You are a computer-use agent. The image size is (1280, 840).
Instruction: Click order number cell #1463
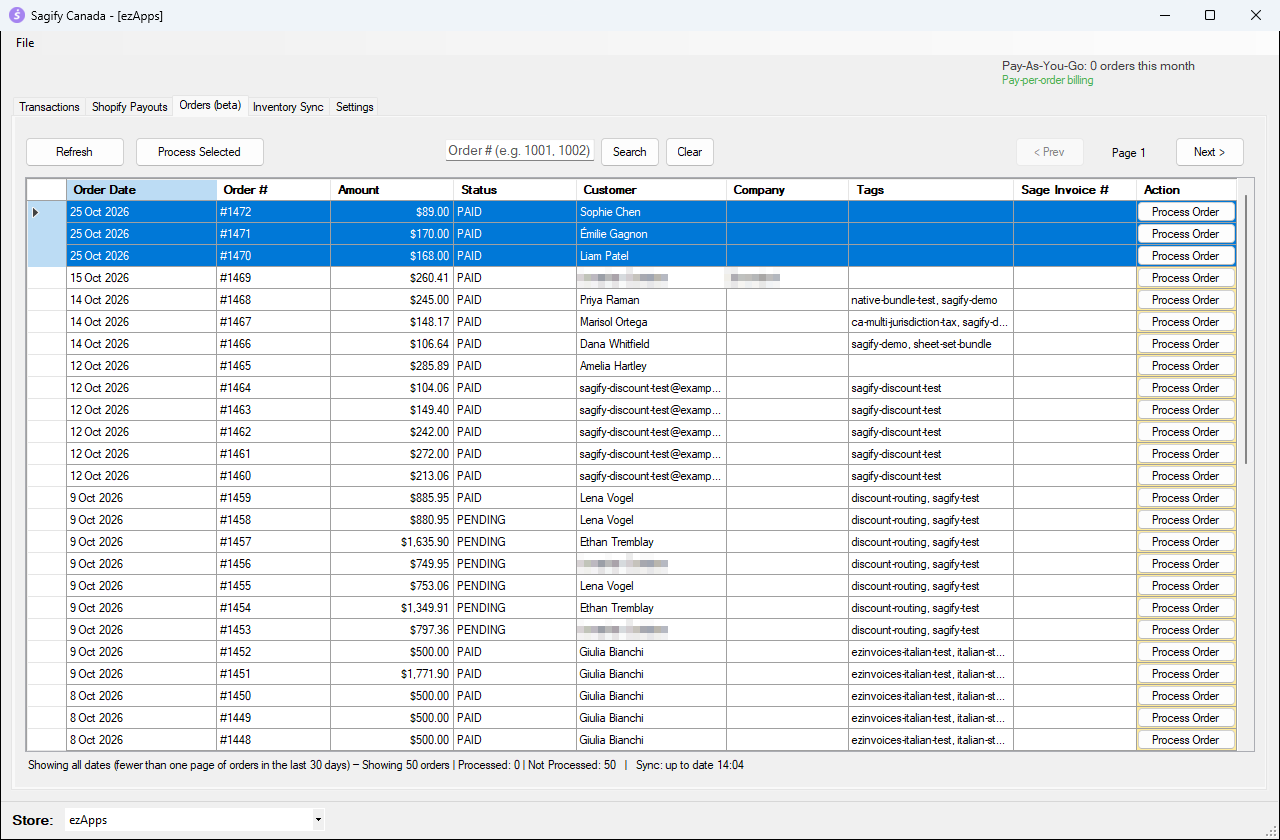[274, 410]
